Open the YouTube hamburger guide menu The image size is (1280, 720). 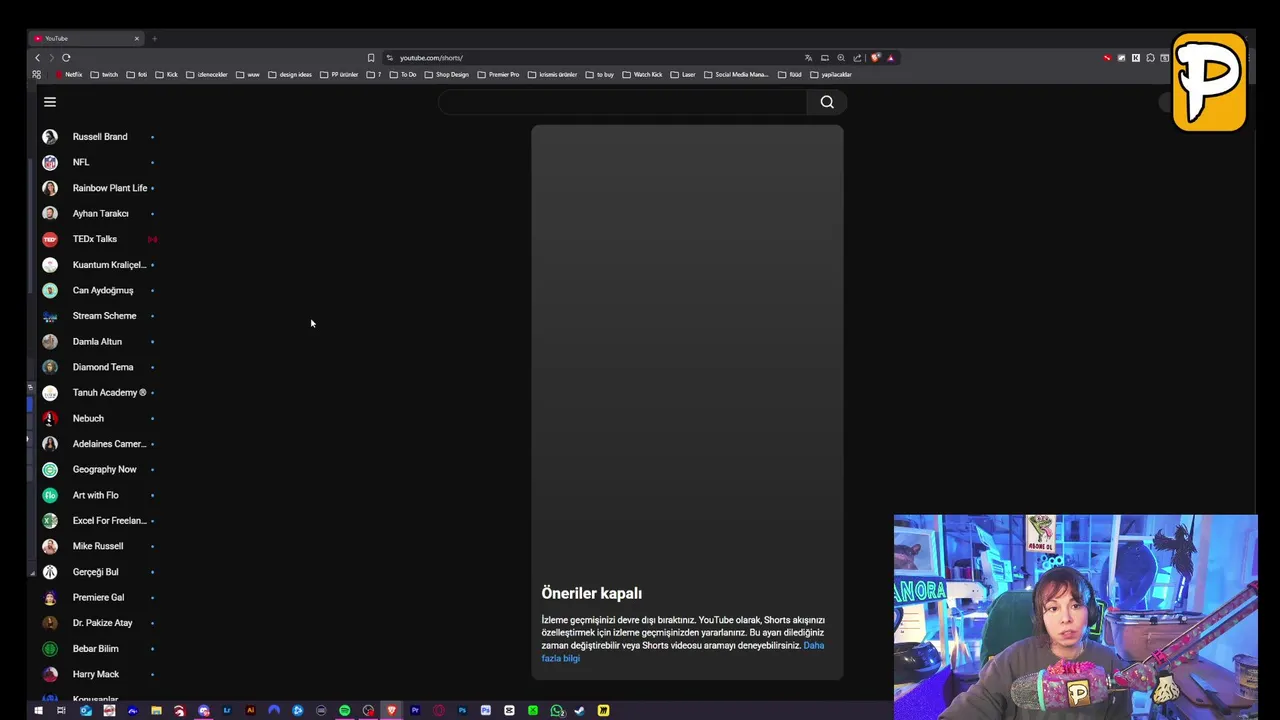coord(50,102)
